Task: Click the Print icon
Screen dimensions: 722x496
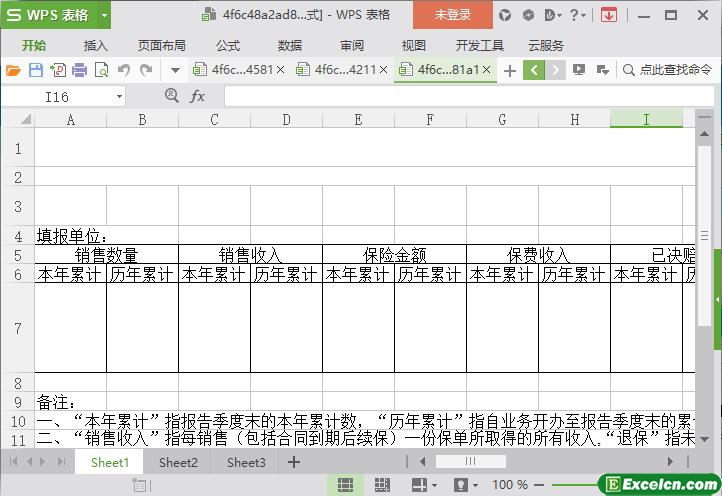Action: point(79,70)
